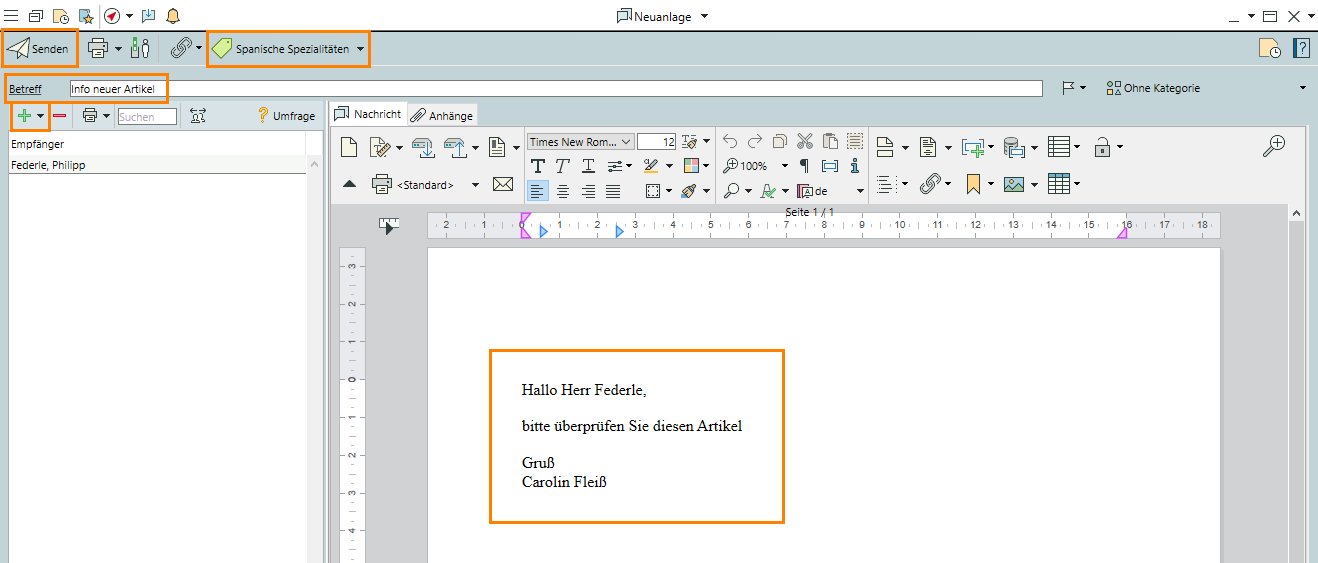Image resolution: width=1318 pixels, height=563 pixels.
Task: Toggle bold text formatting
Action: coord(538,166)
